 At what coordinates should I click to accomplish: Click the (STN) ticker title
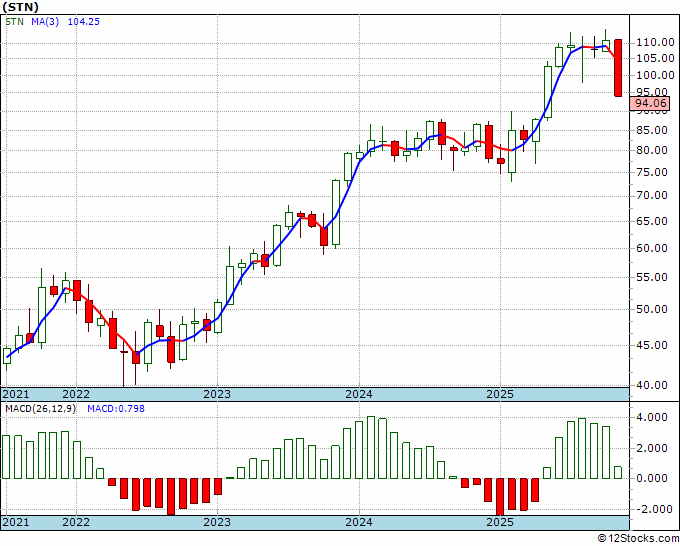20,7
